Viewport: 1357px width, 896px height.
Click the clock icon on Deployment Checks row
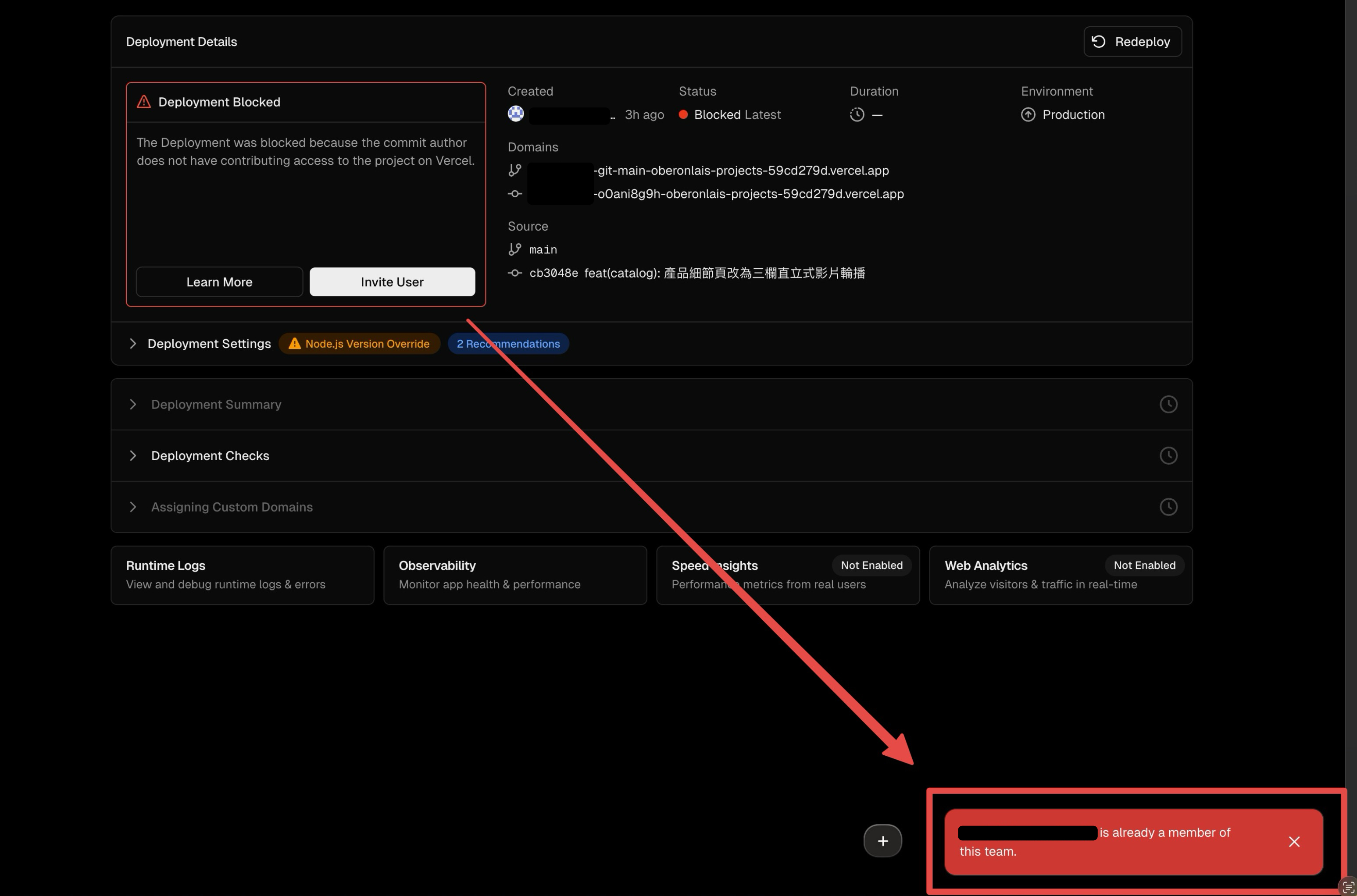(x=1168, y=455)
